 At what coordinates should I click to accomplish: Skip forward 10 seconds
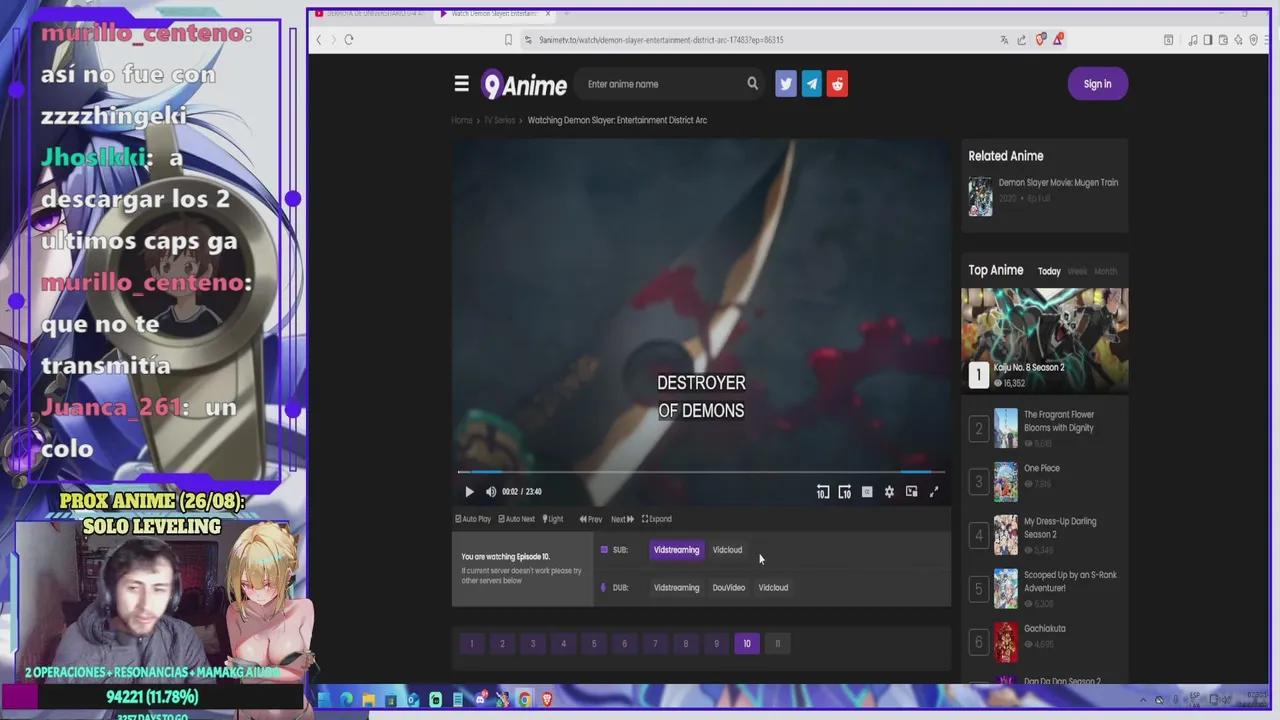point(845,491)
